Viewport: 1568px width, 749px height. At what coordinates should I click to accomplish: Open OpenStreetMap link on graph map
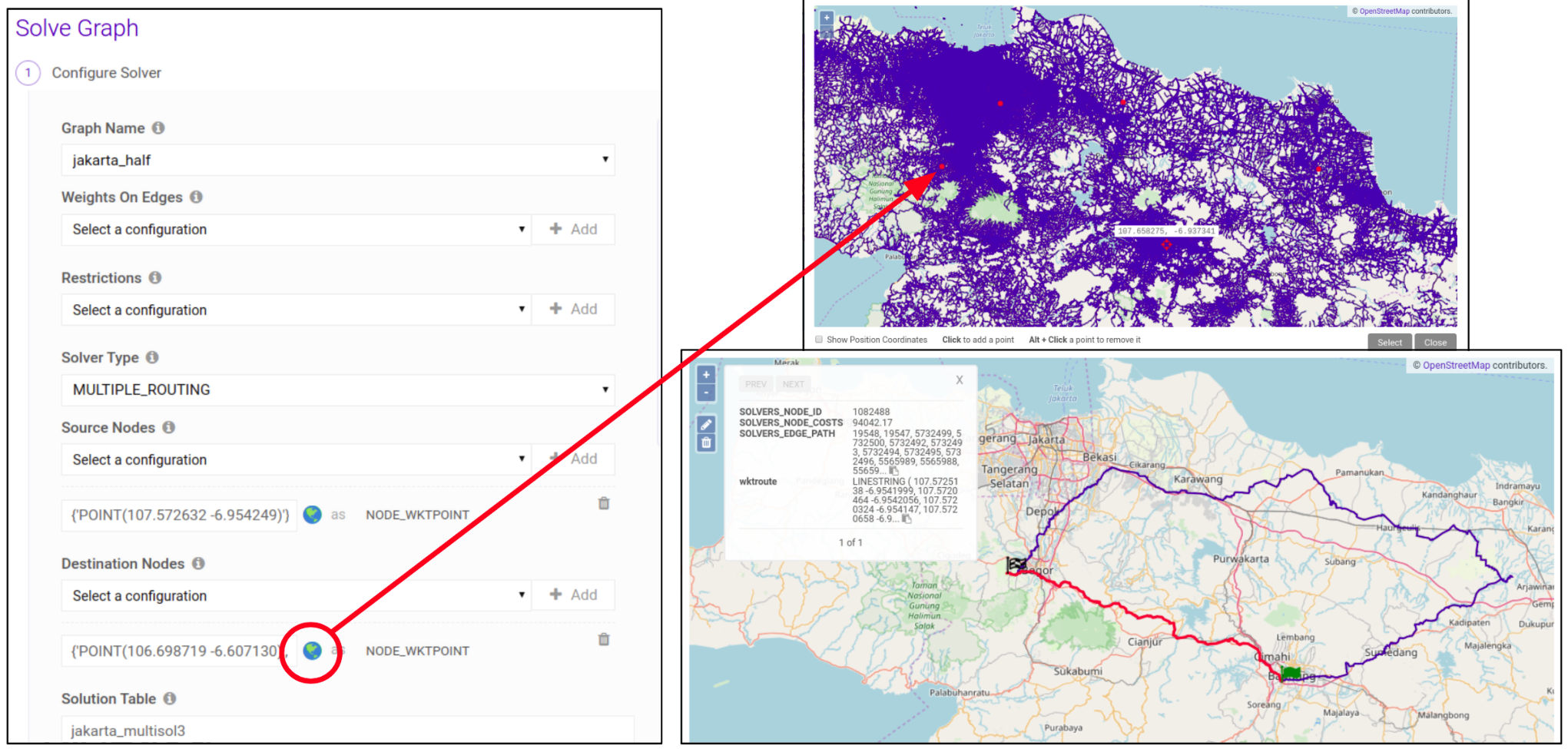(1384, 12)
